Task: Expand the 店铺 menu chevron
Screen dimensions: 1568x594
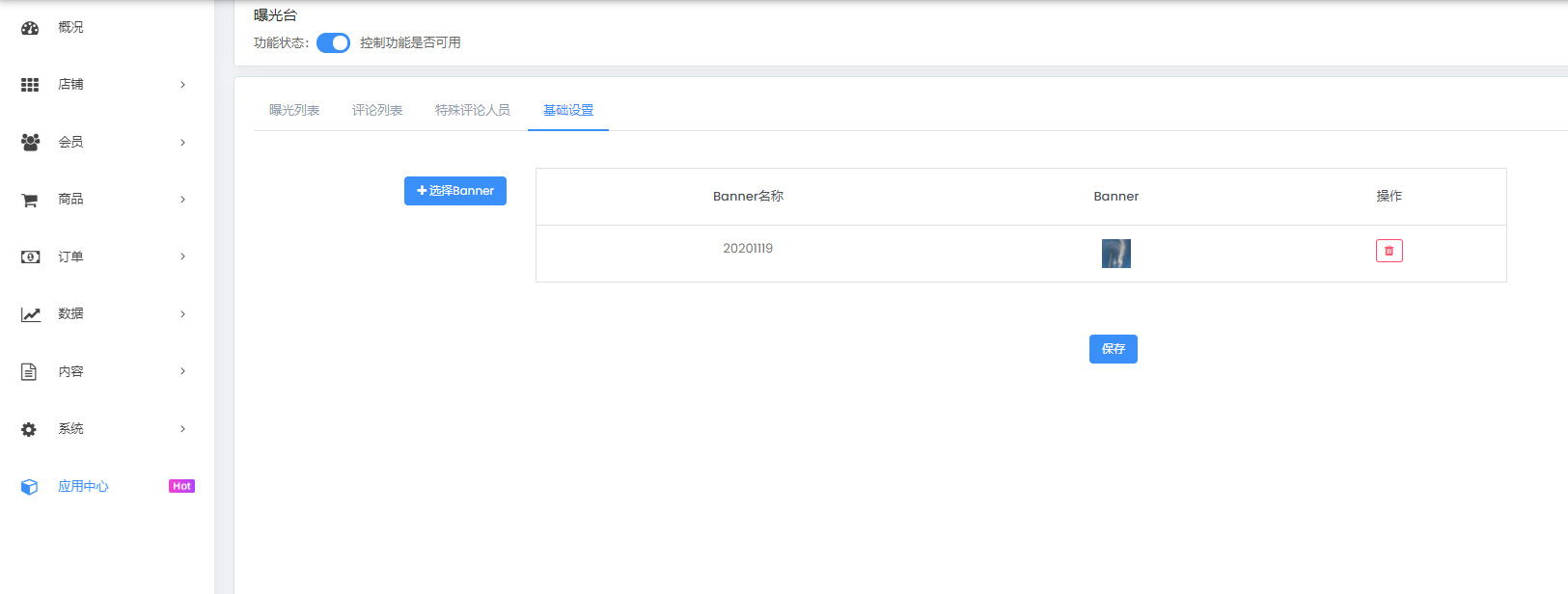Action: pyautogui.click(x=182, y=85)
